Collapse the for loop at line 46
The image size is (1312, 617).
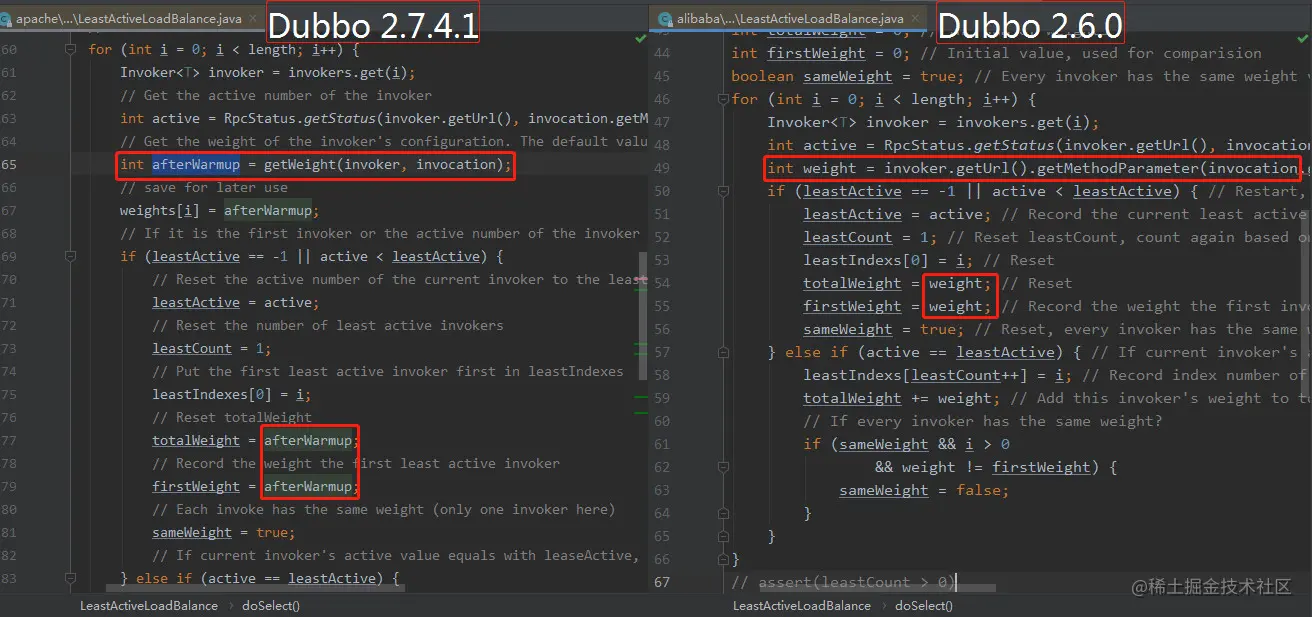[723, 99]
